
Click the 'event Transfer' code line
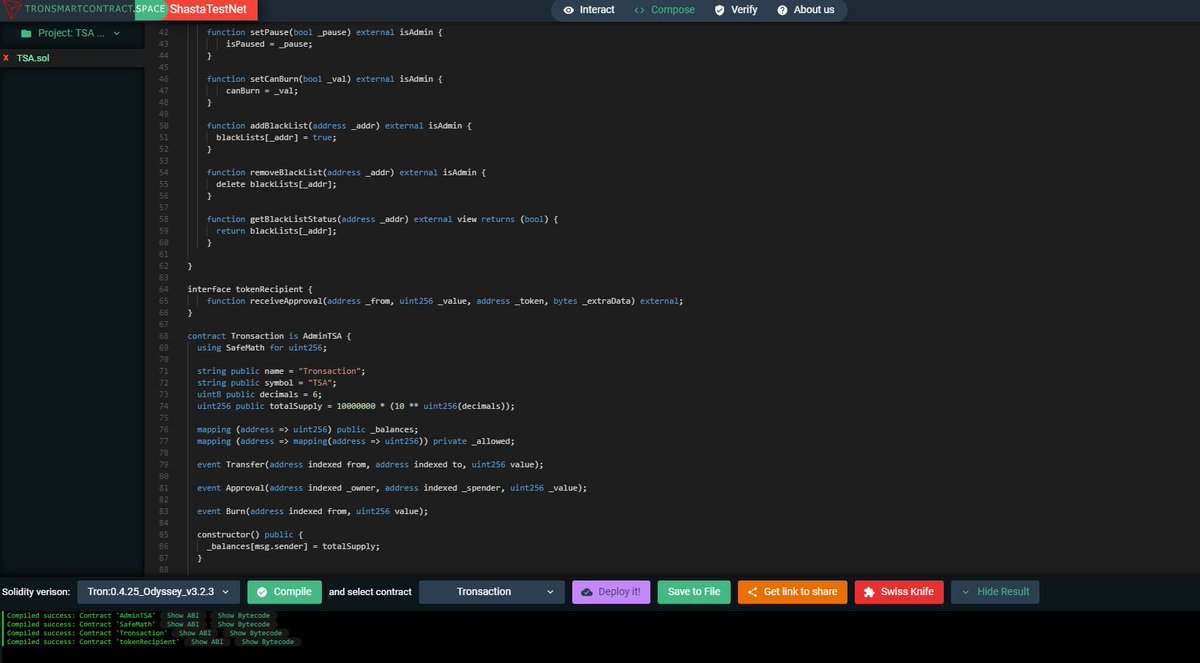(x=369, y=464)
